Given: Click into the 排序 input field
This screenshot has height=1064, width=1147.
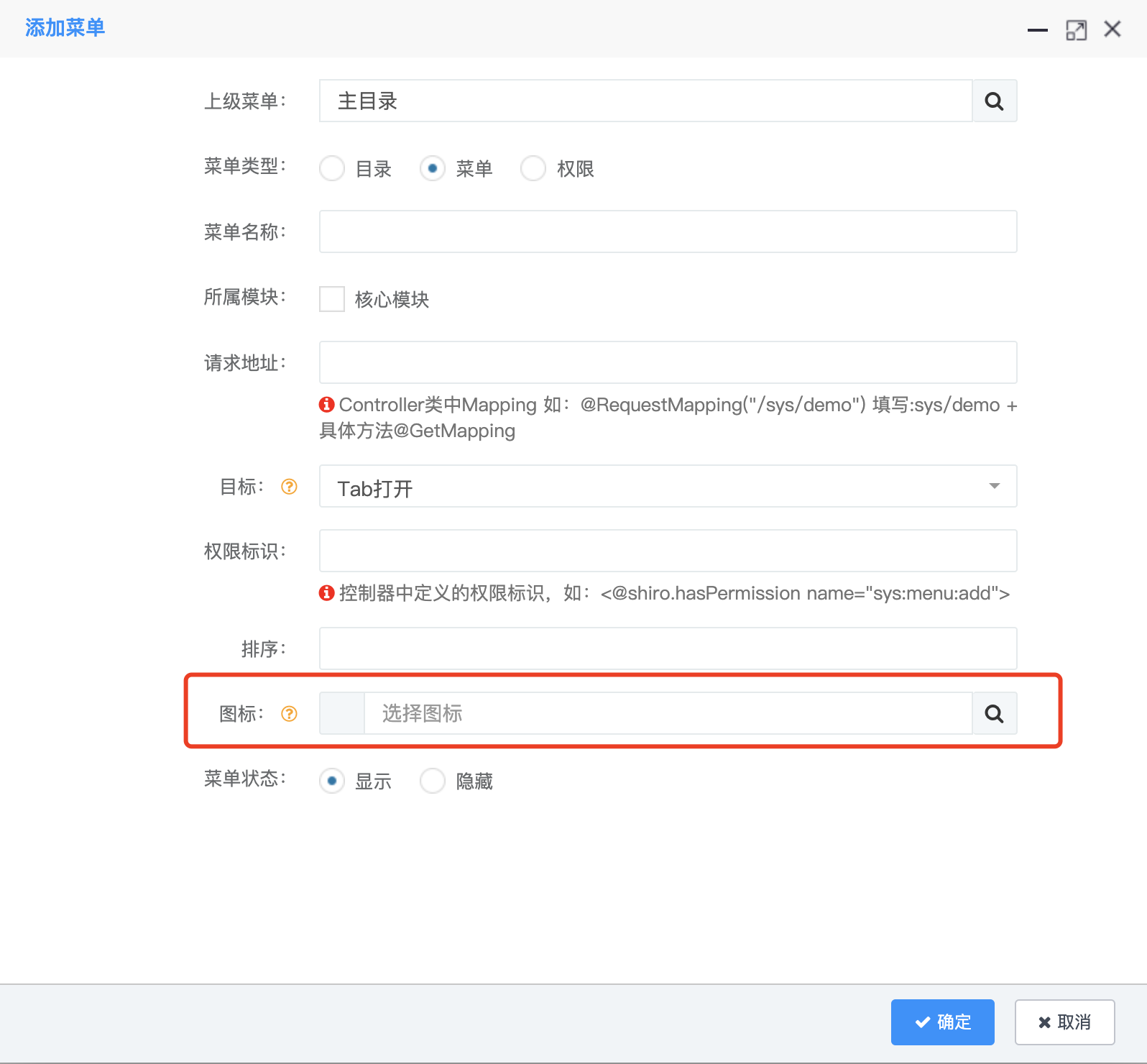Looking at the screenshot, I should click(668, 648).
